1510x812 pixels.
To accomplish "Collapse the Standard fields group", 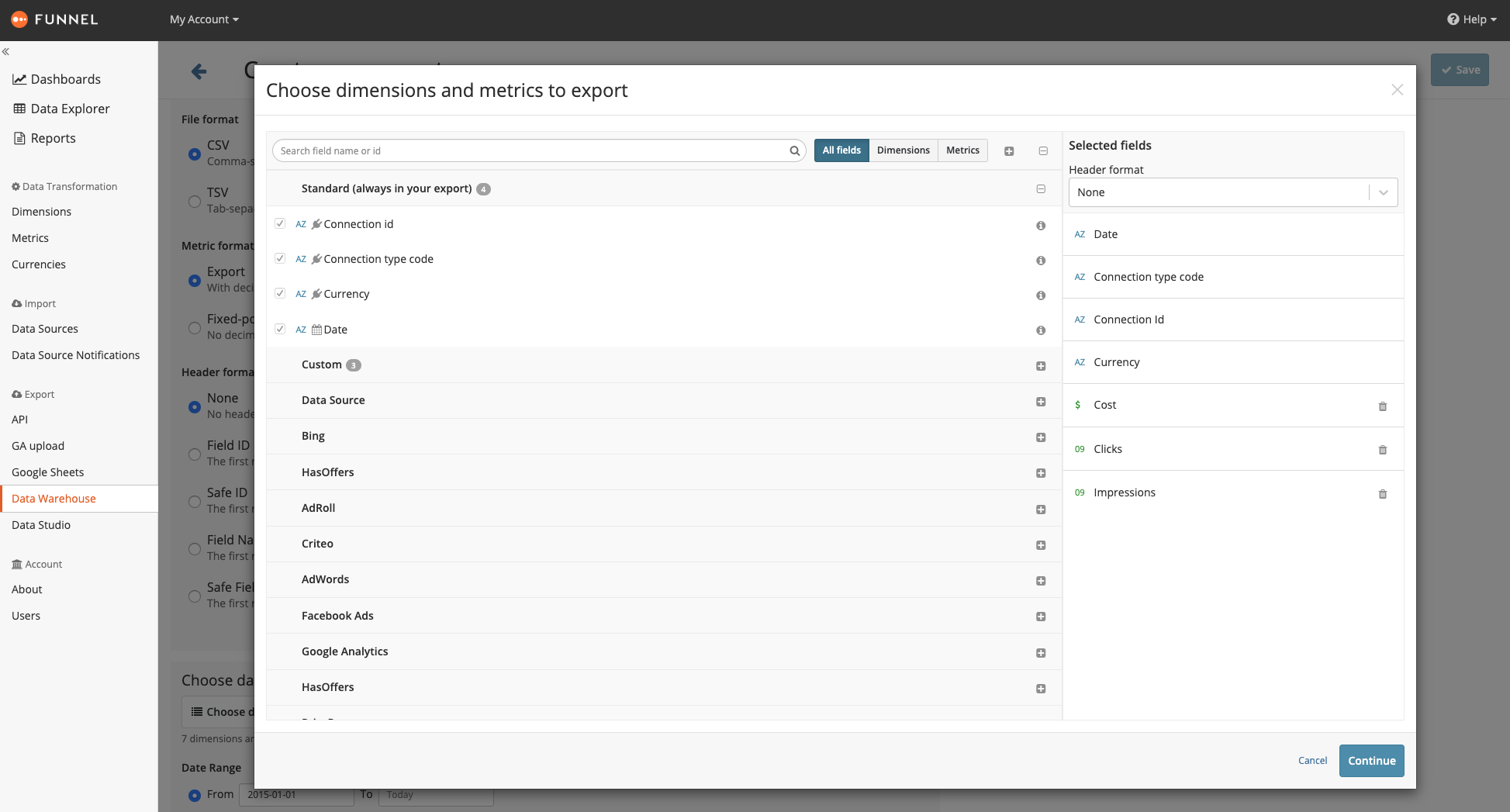I will point(1041,189).
